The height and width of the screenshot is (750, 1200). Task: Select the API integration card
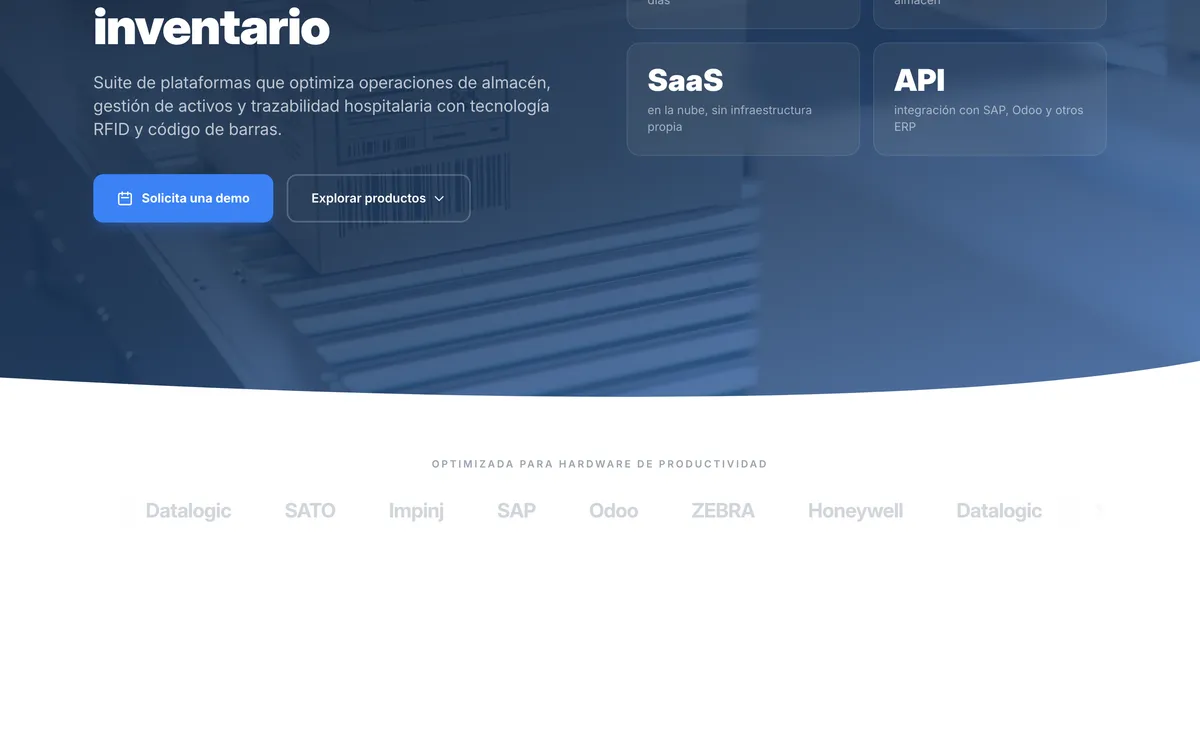990,99
